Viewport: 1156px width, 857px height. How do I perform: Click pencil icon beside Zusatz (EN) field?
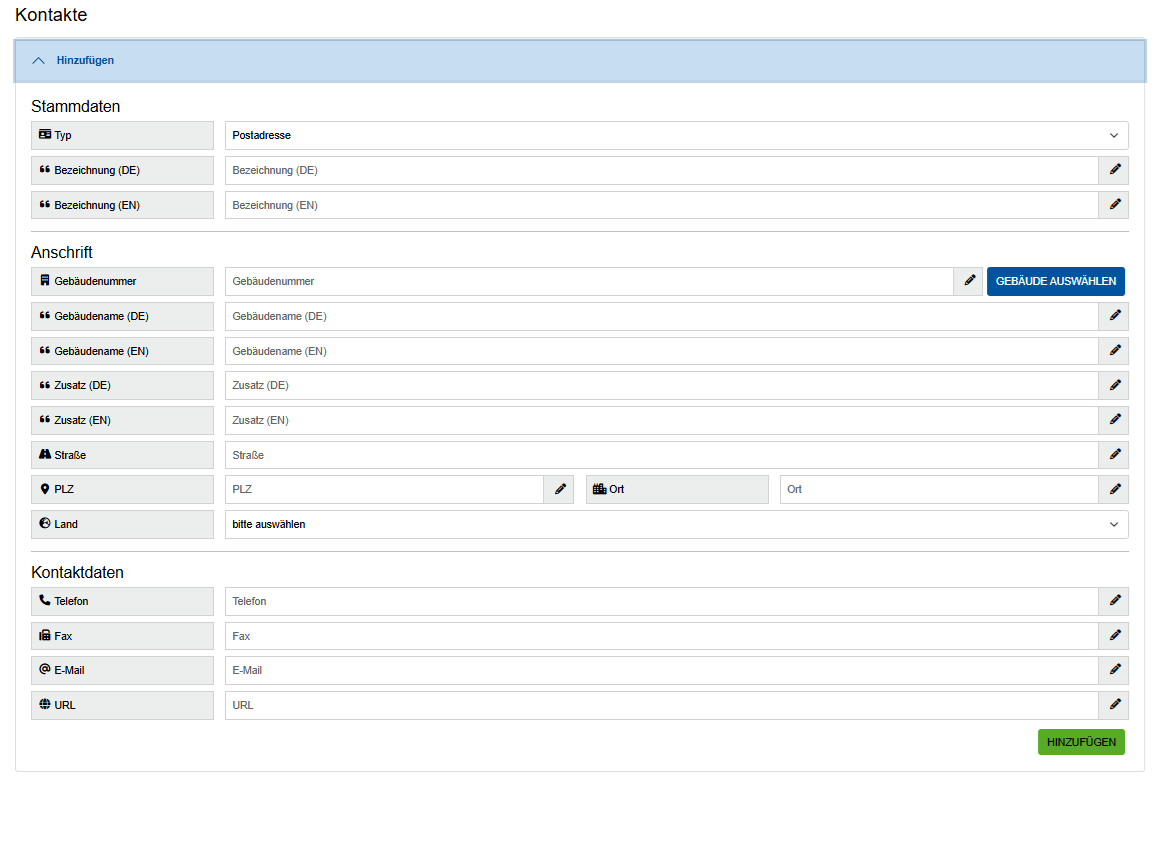click(1114, 420)
